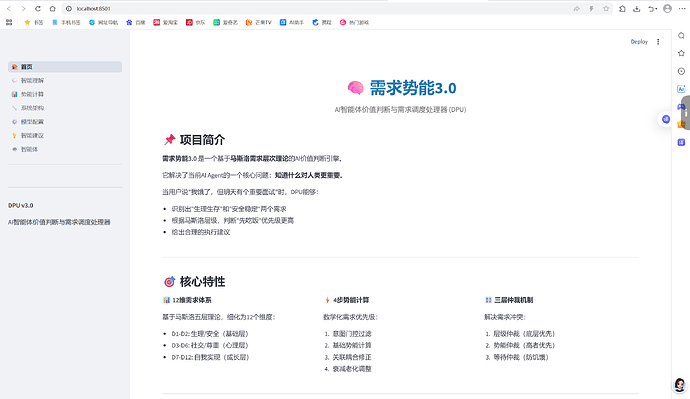690x399 pixels.
Task: Click the favorites star in right sidebar
Action: (681, 53)
